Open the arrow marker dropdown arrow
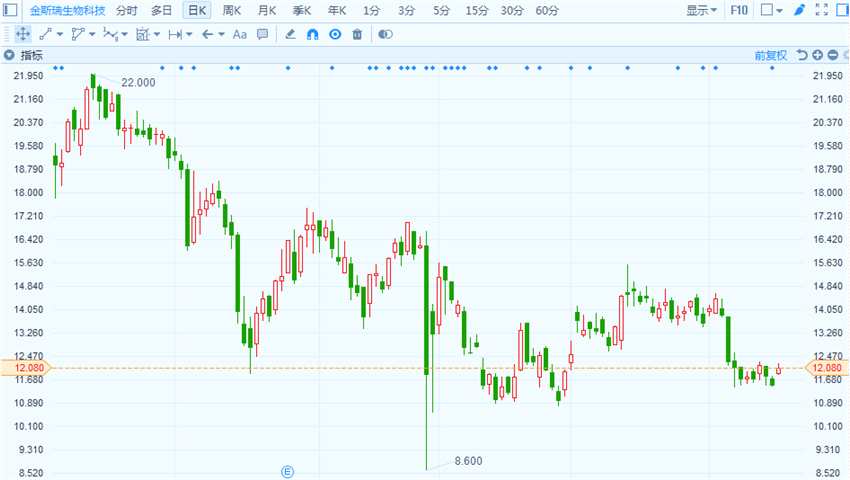Screen dimensions: 850x480 click(x=221, y=35)
